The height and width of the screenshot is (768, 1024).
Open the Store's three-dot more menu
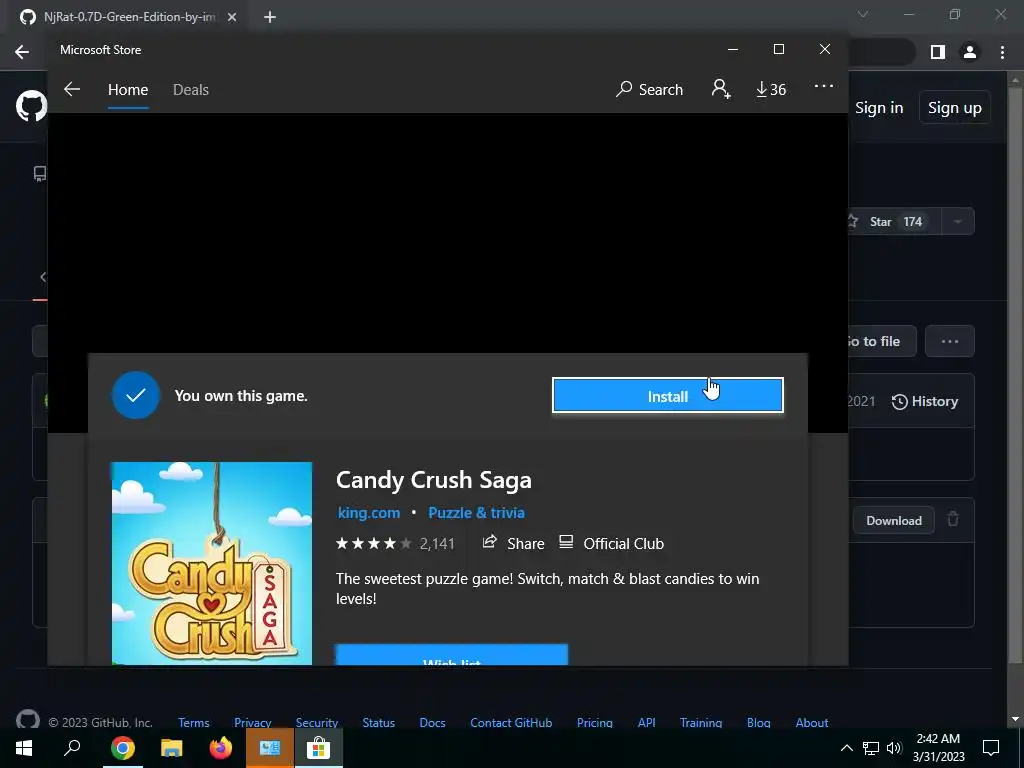point(824,86)
